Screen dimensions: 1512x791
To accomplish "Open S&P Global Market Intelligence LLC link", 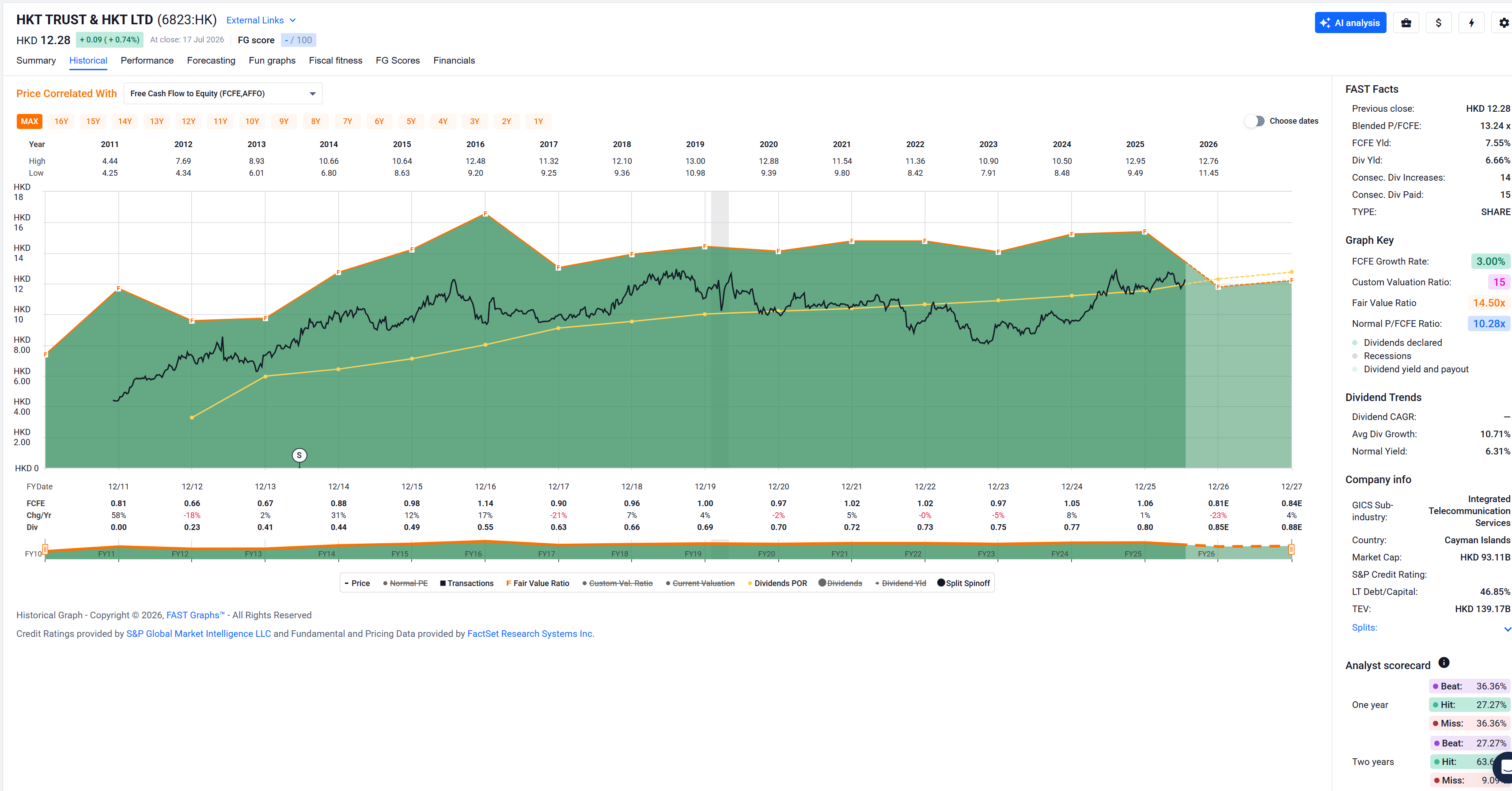I will [x=199, y=634].
